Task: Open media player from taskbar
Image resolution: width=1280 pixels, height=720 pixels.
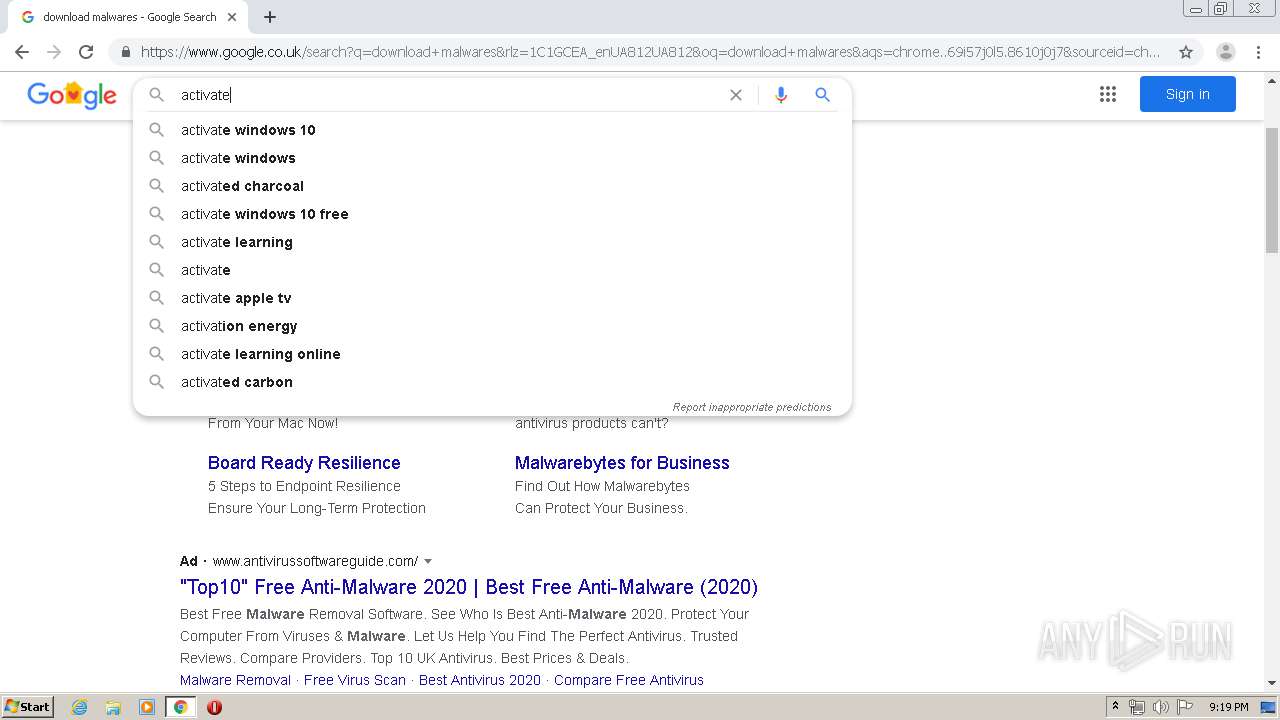Action: (x=147, y=707)
